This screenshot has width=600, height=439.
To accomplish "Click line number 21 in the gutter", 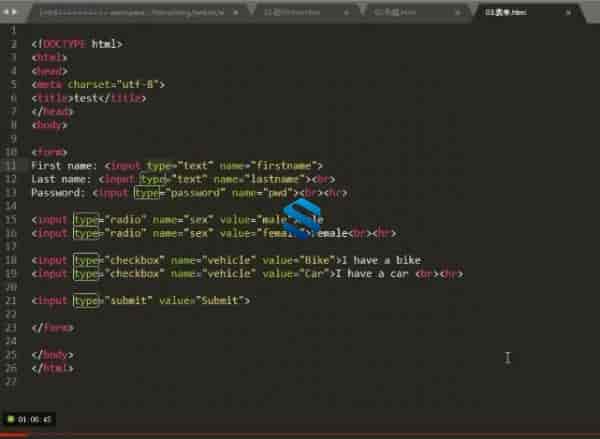I will (x=11, y=300).
